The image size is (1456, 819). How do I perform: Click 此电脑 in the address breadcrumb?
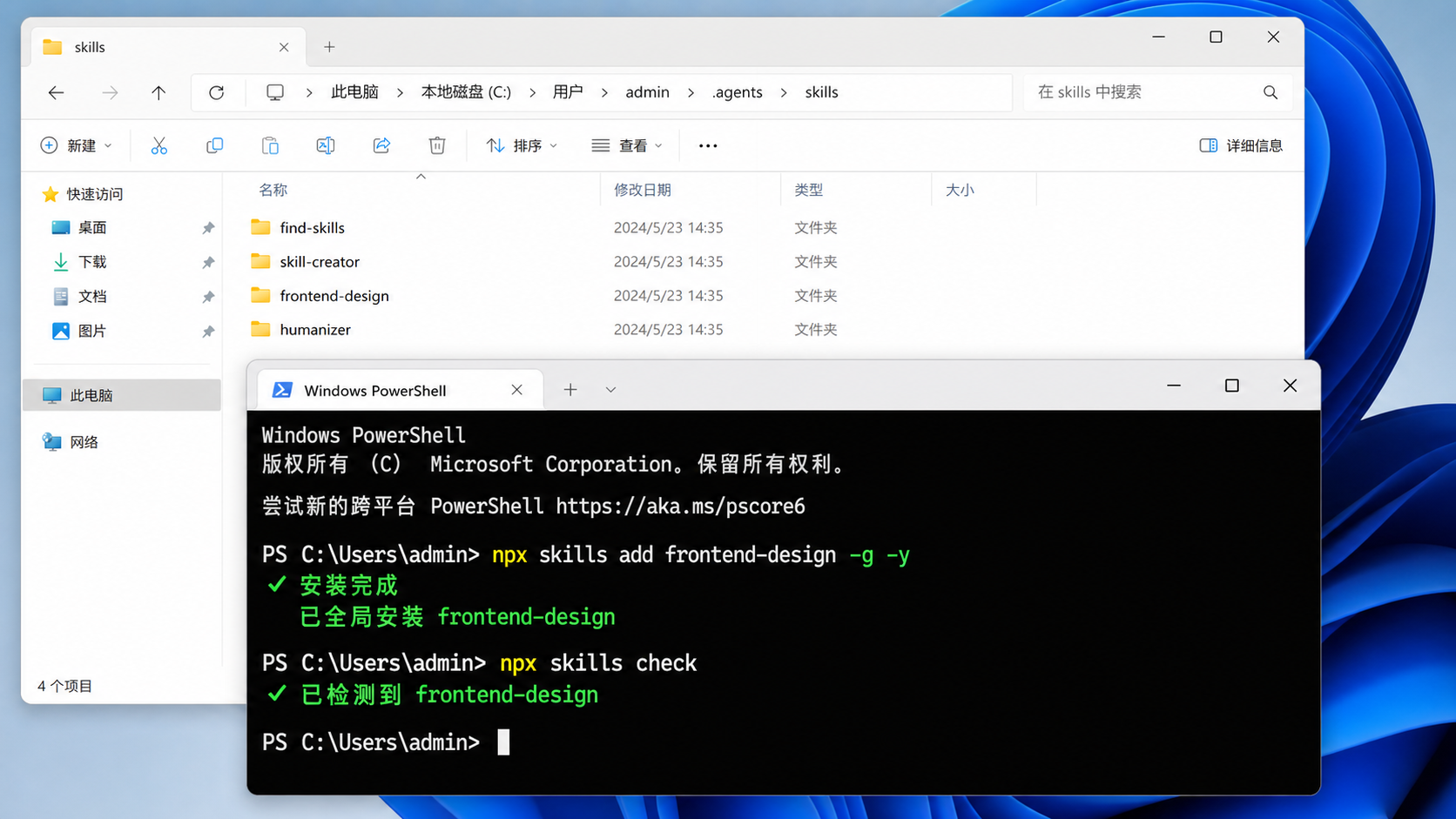pos(354,92)
